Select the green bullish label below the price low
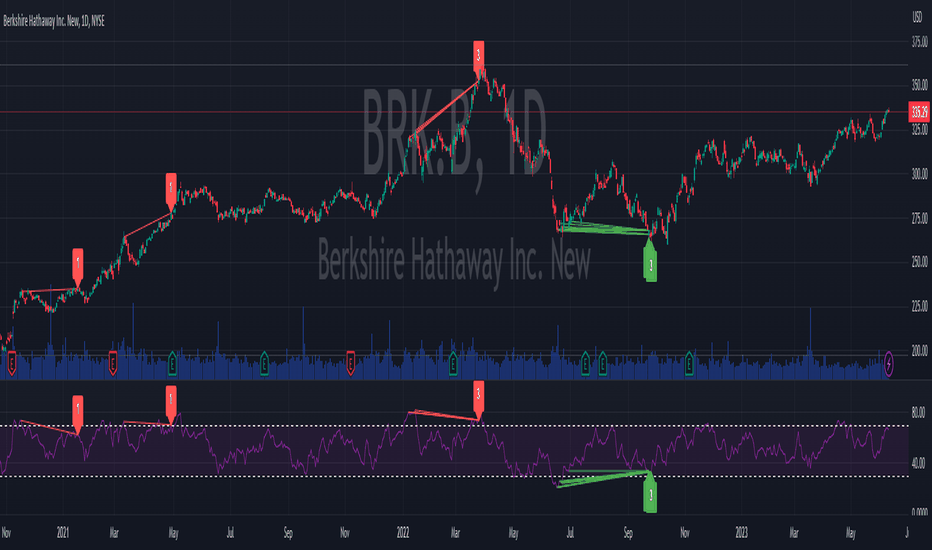The height and width of the screenshot is (550, 932). pyautogui.click(x=650, y=260)
